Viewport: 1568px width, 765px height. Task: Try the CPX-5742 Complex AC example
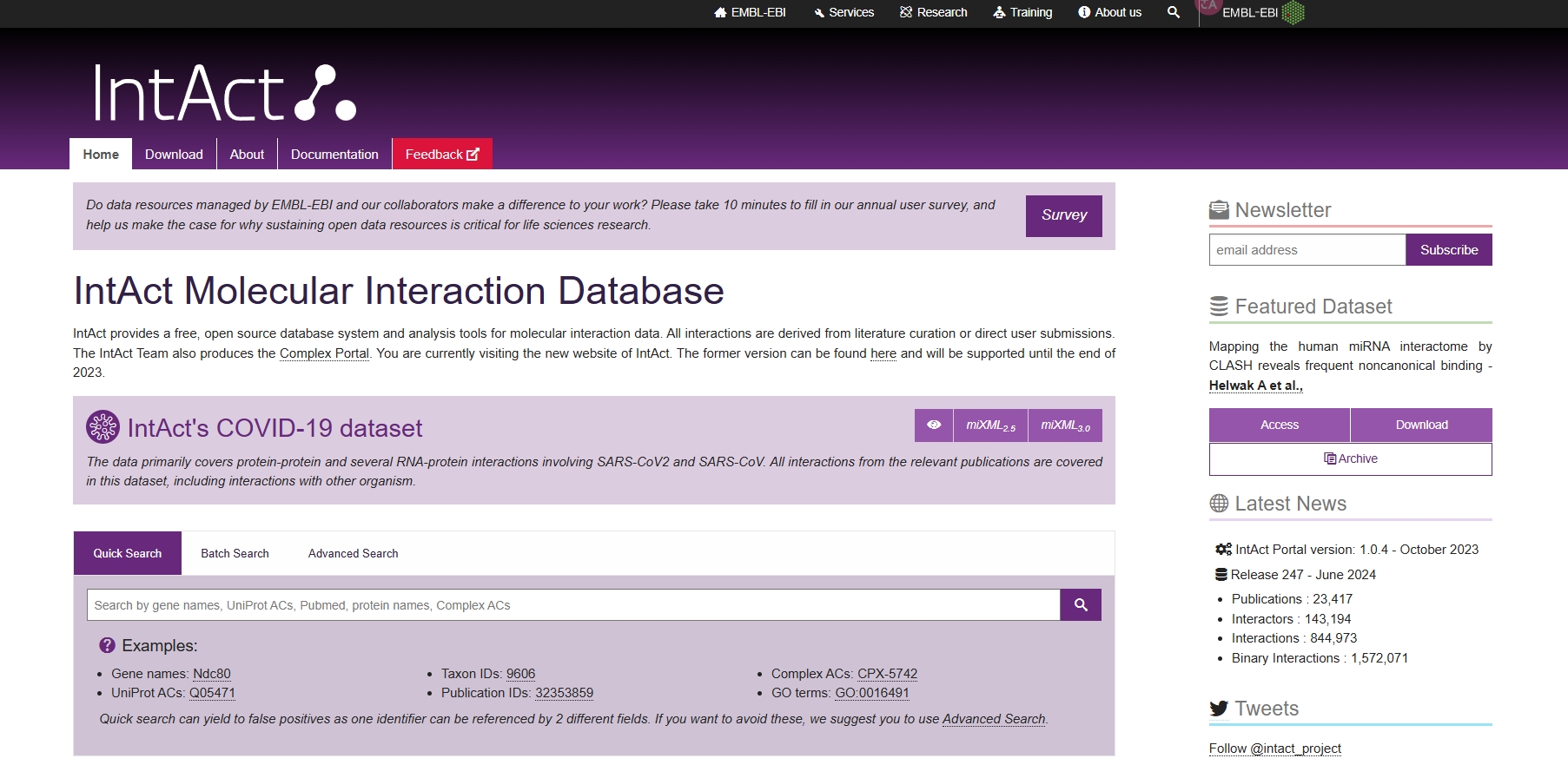(888, 674)
